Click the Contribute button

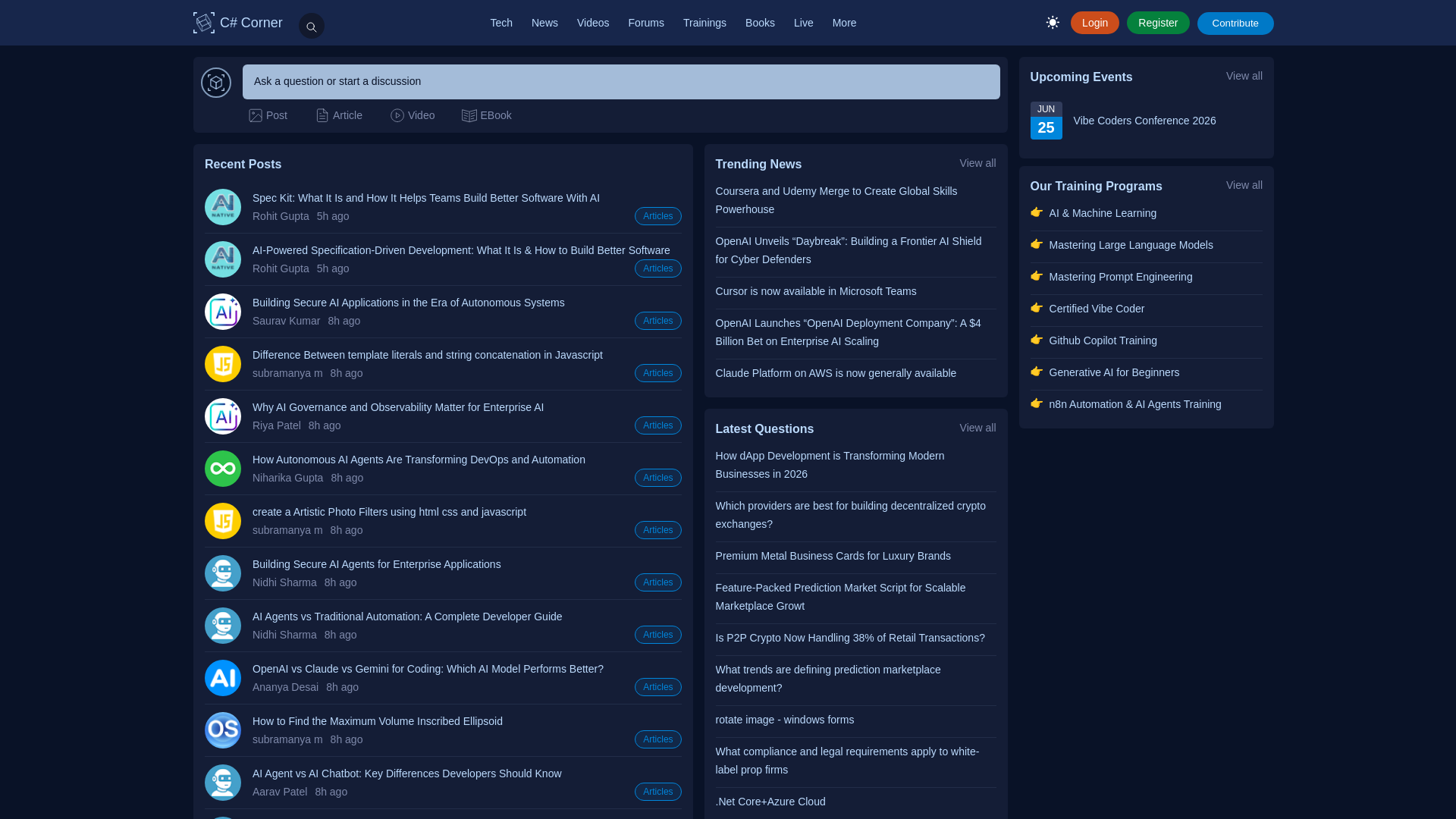(x=1235, y=24)
